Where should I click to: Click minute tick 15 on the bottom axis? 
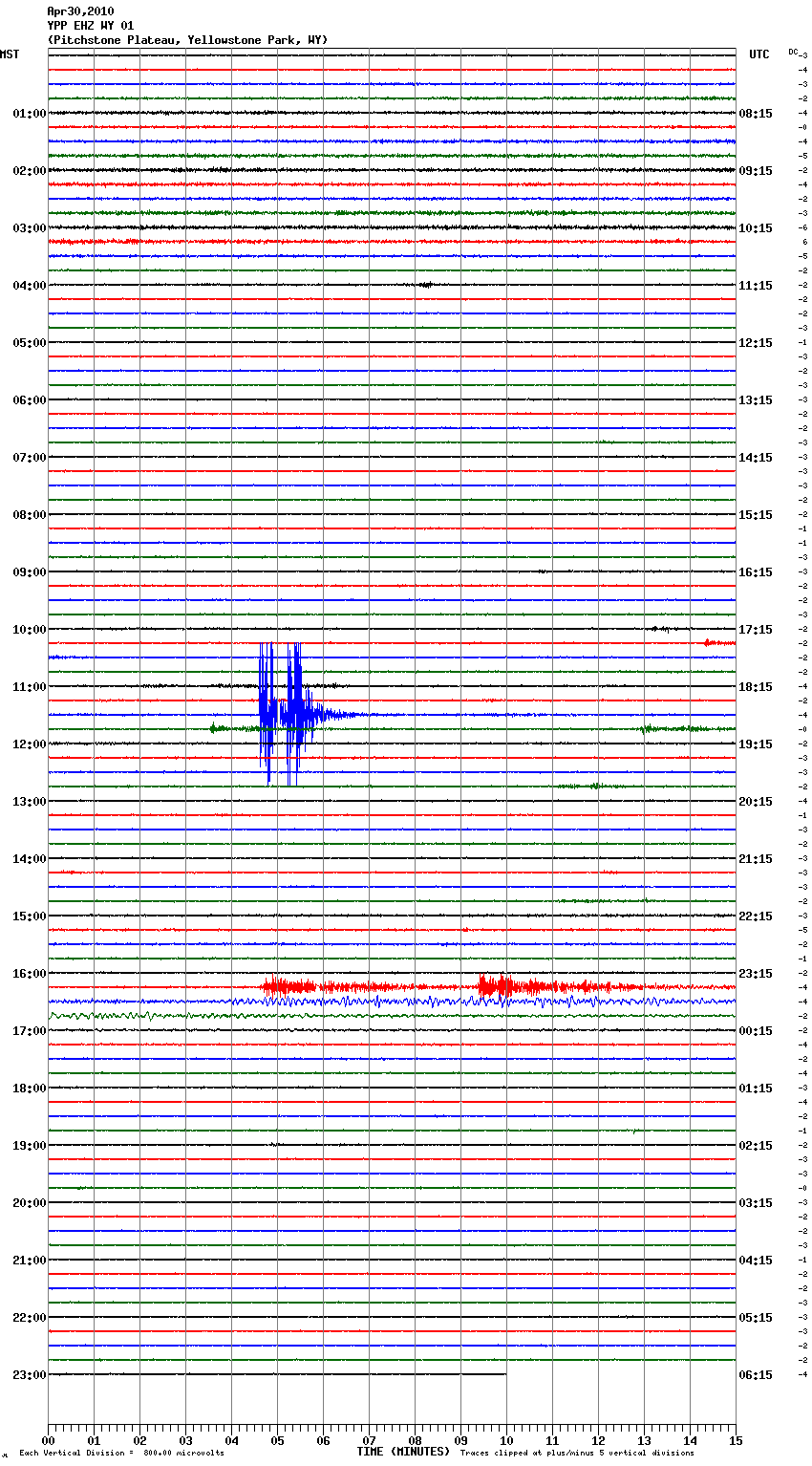pos(736,1440)
